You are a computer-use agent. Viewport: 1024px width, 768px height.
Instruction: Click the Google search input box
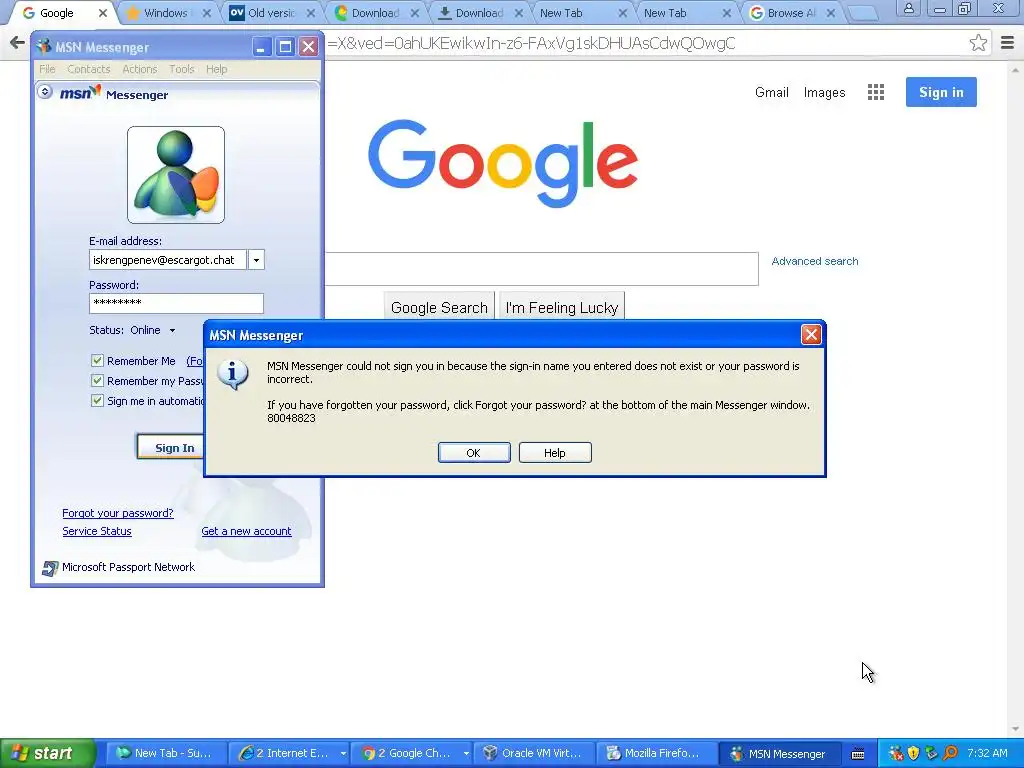click(x=542, y=268)
